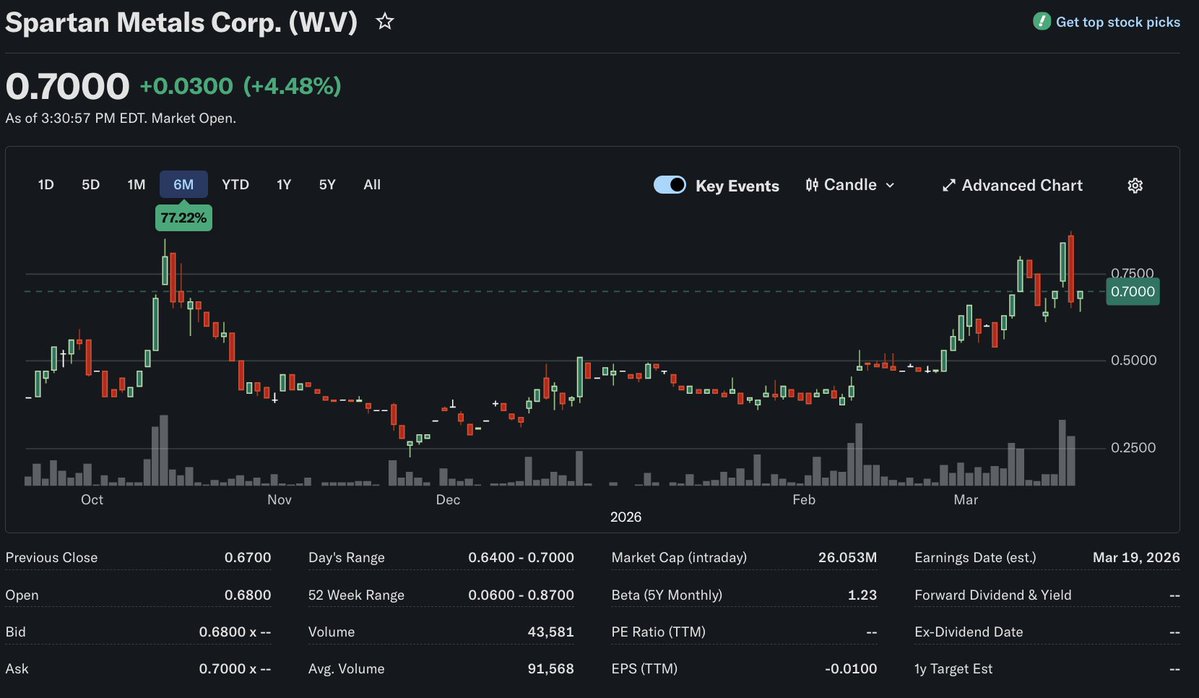The width and height of the screenshot is (1199, 698).
Task: Click the Market Cap (intraday) label
Action: coord(679,557)
